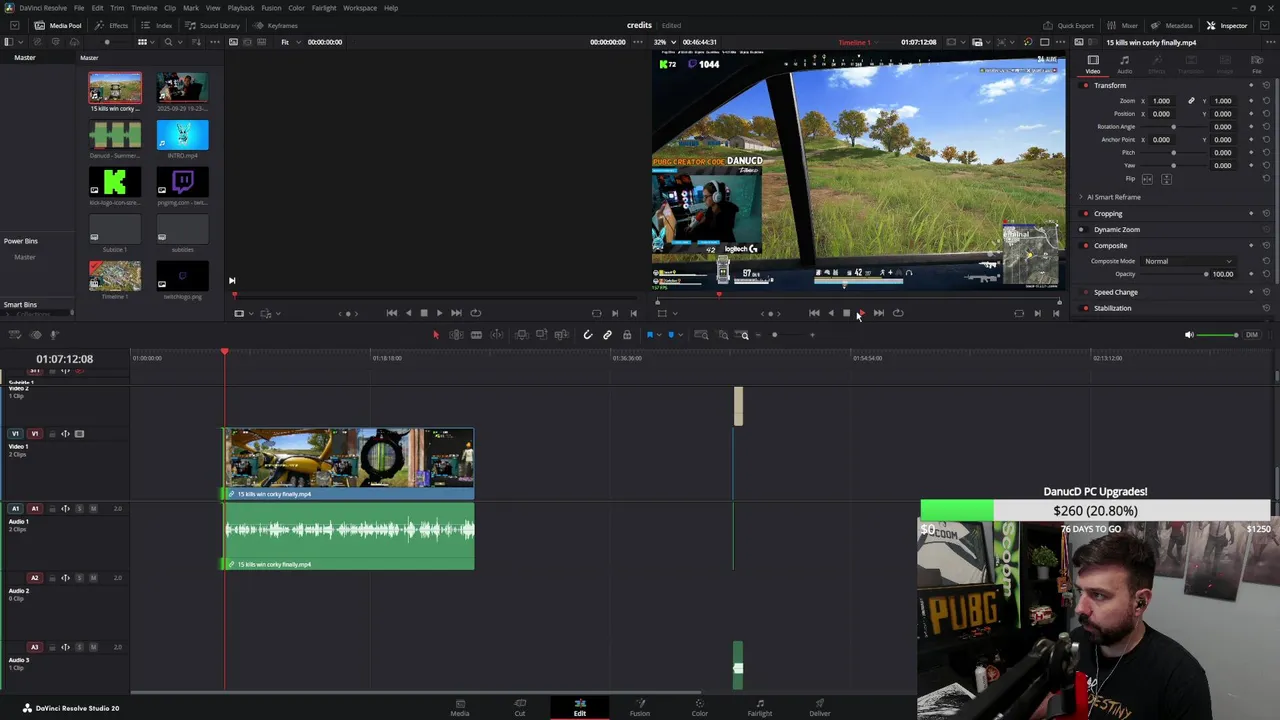This screenshot has width=1280, height=720.
Task: Toggle Zoom X/Y link chain icon
Action: [1191, 101]
